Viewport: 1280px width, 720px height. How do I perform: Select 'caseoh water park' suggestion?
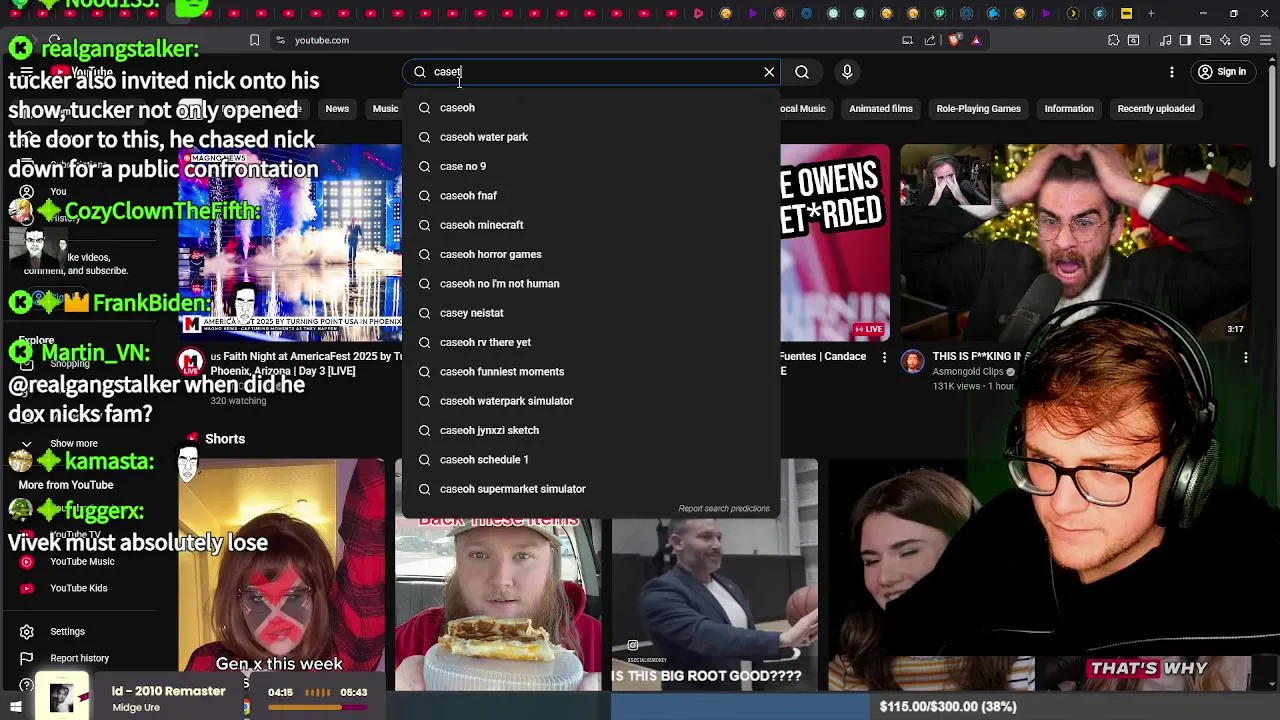(591, 137)
